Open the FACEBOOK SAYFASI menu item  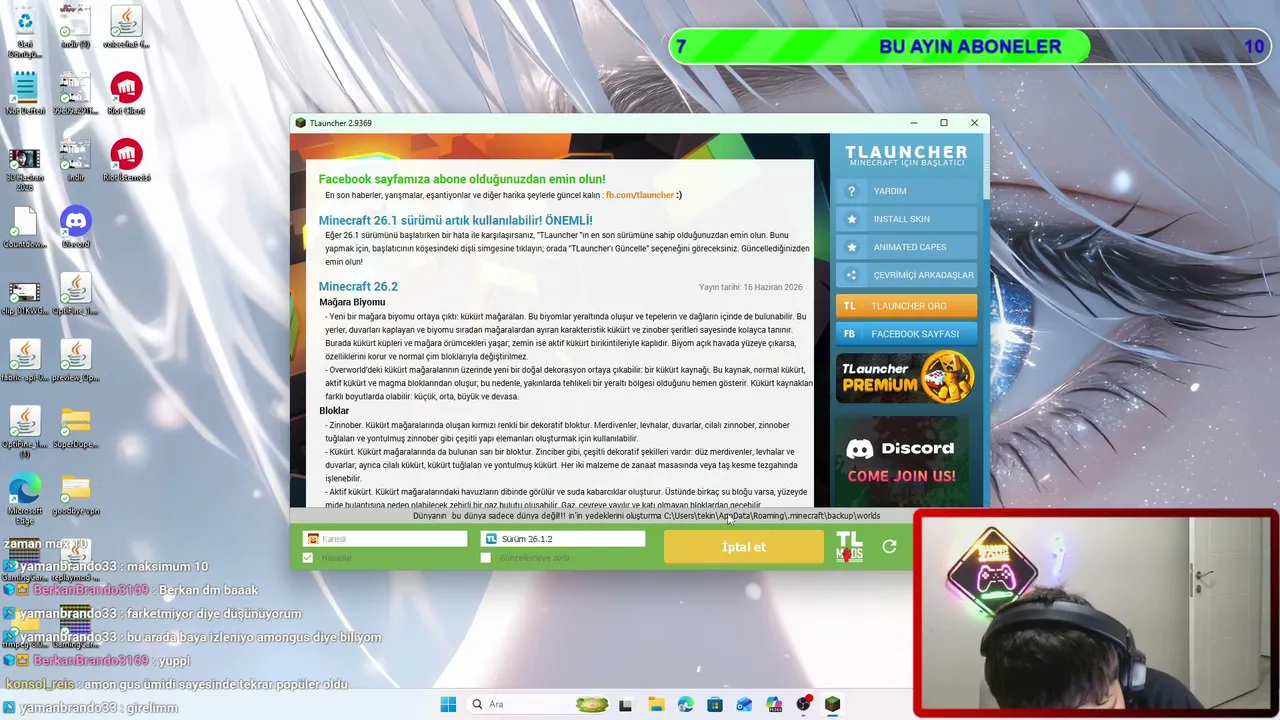click(x=906, y=334)
